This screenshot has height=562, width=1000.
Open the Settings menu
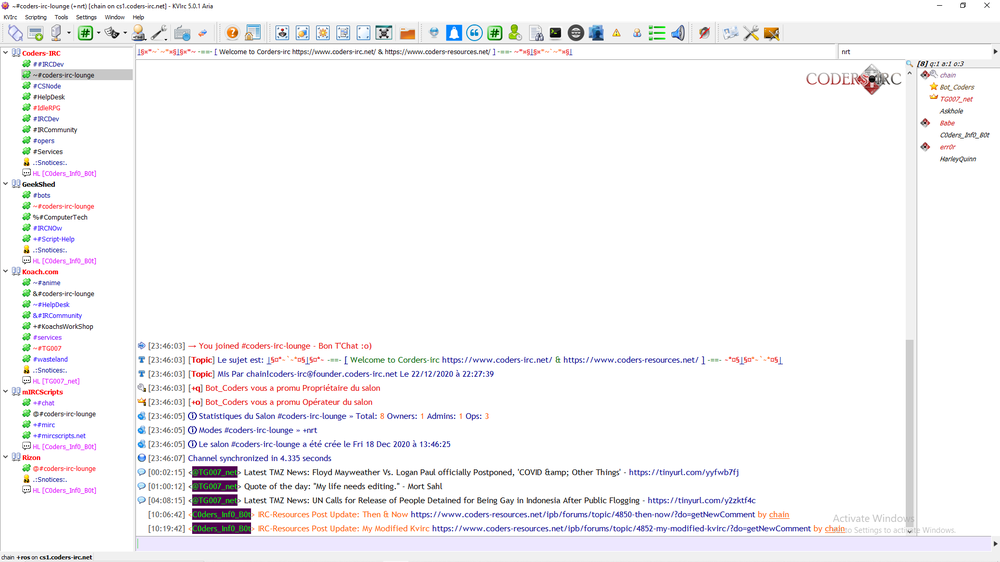click(x=86, y=17)
